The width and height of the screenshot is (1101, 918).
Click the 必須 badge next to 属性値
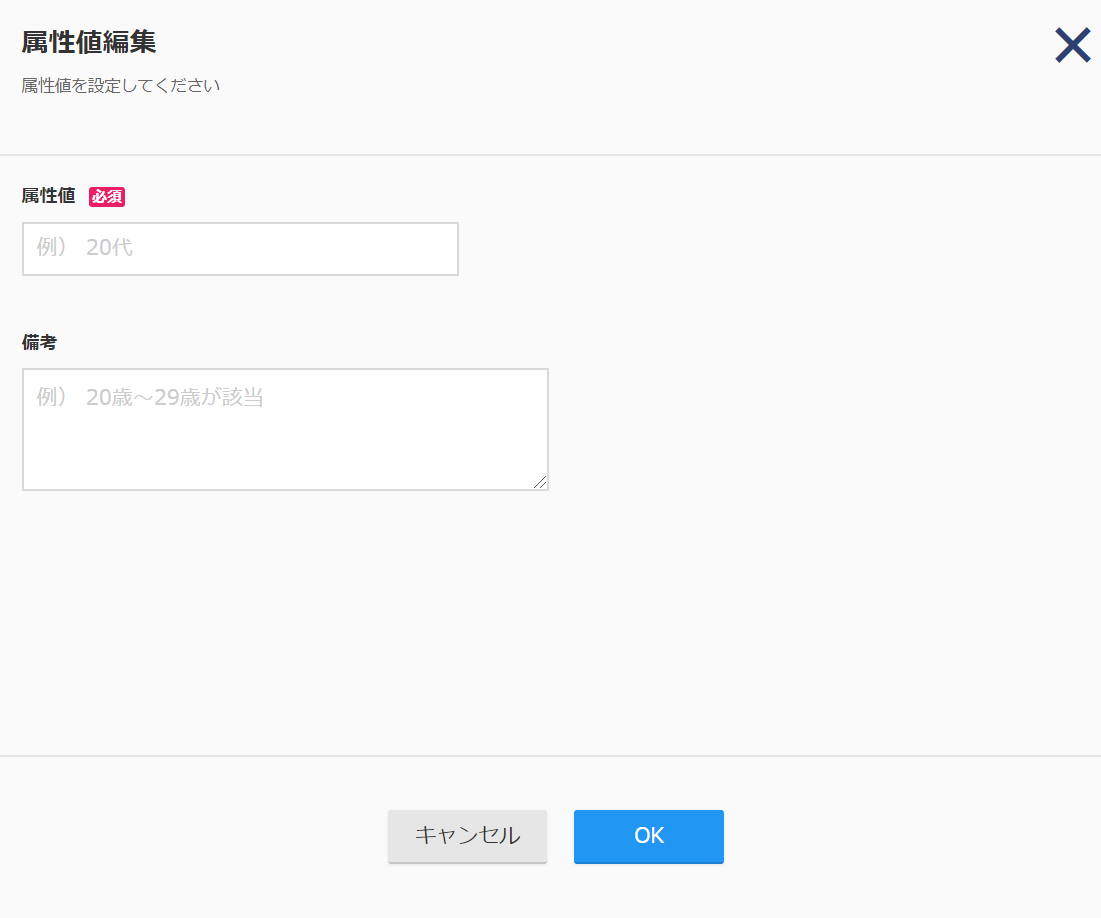pyautogui.click(x=107, y=197)
